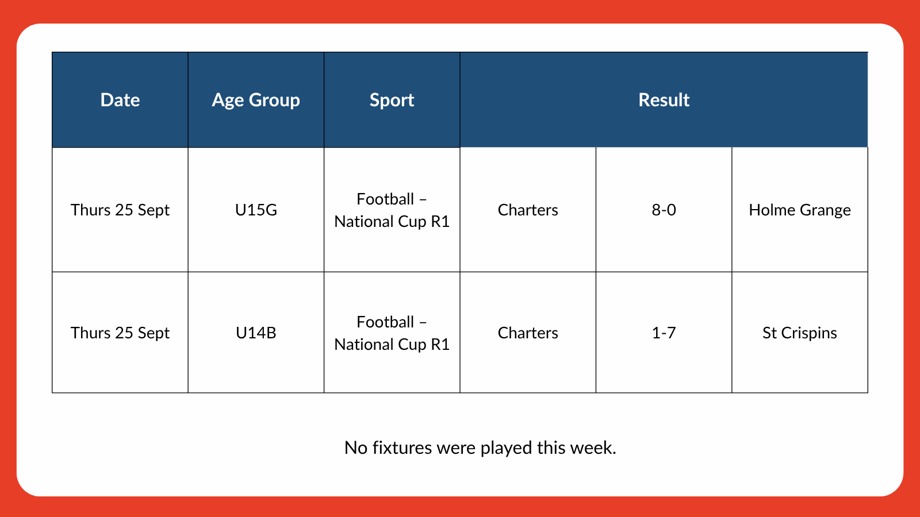This screenshot has width=920, height=517.
Task: Select the U14B age group cell
Action: (x=256, y=333)
